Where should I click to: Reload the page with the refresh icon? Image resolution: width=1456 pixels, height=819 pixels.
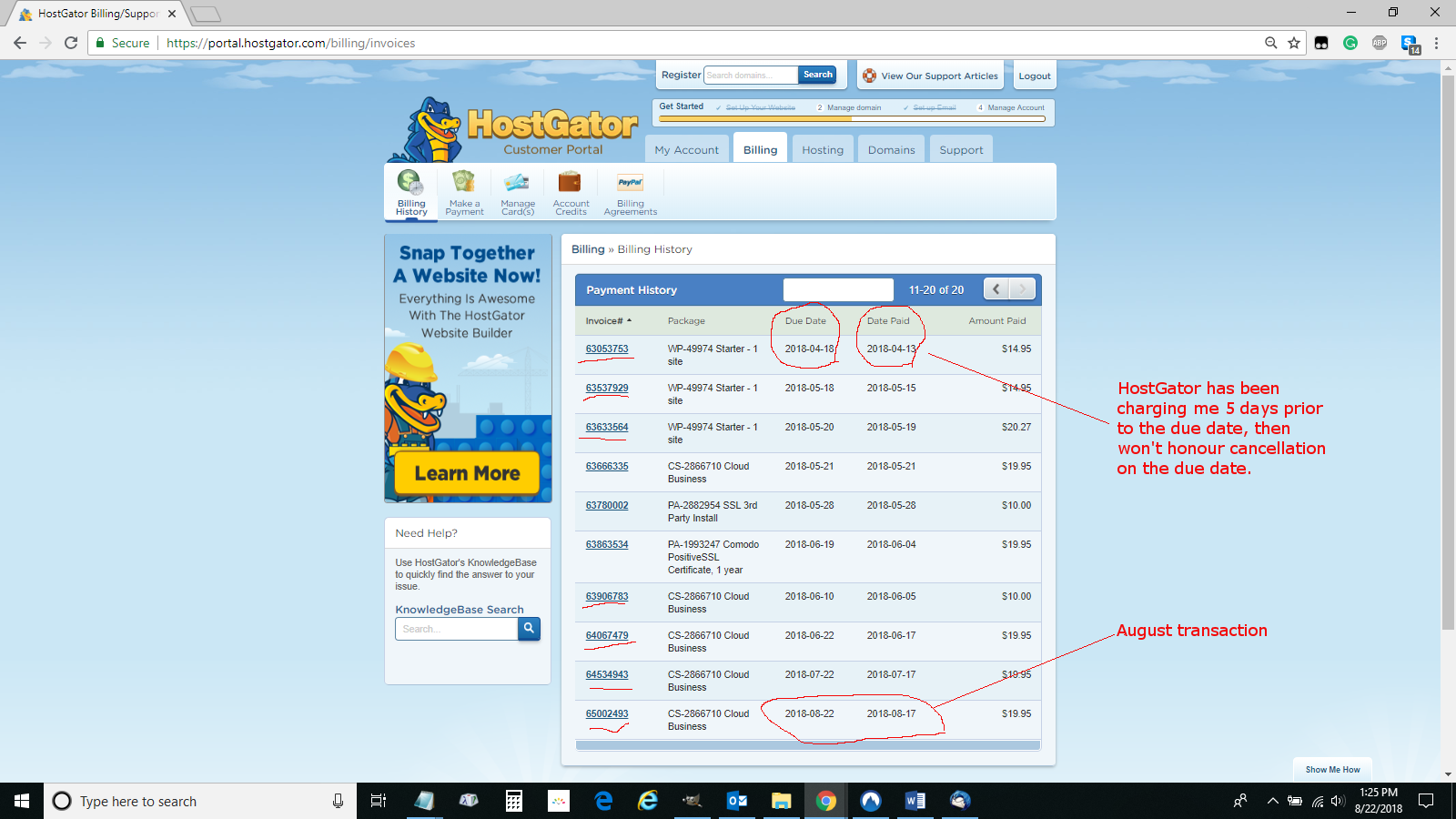71,43
